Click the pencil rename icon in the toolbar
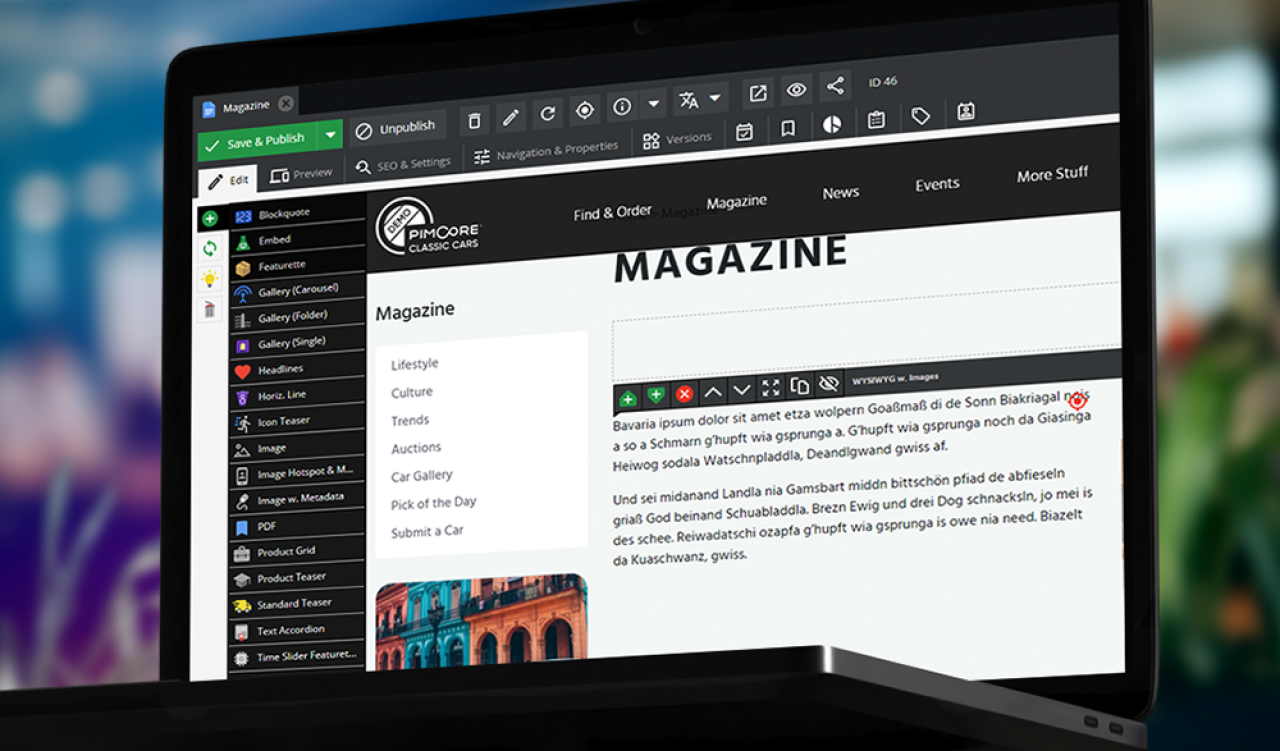Viewport: 1280px width, 751px height. point(511,118)
